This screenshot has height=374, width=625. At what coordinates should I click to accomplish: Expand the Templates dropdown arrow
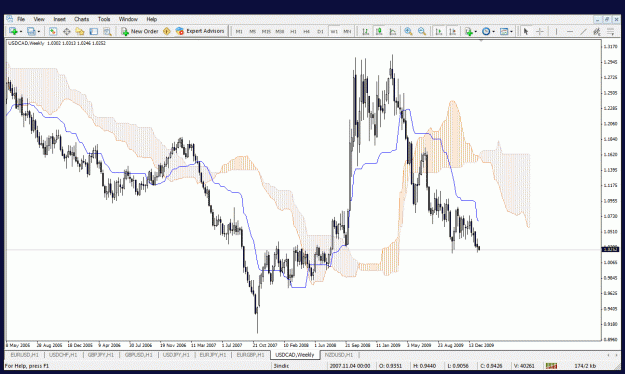(511, 31)
